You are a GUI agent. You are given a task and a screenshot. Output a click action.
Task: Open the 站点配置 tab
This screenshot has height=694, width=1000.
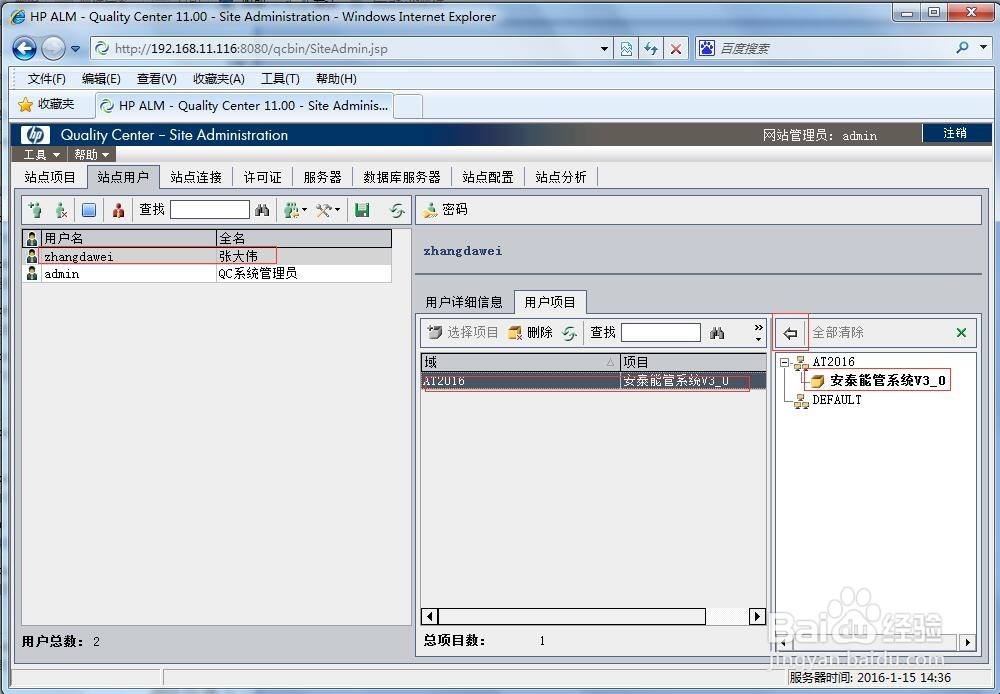coord(488,177)
